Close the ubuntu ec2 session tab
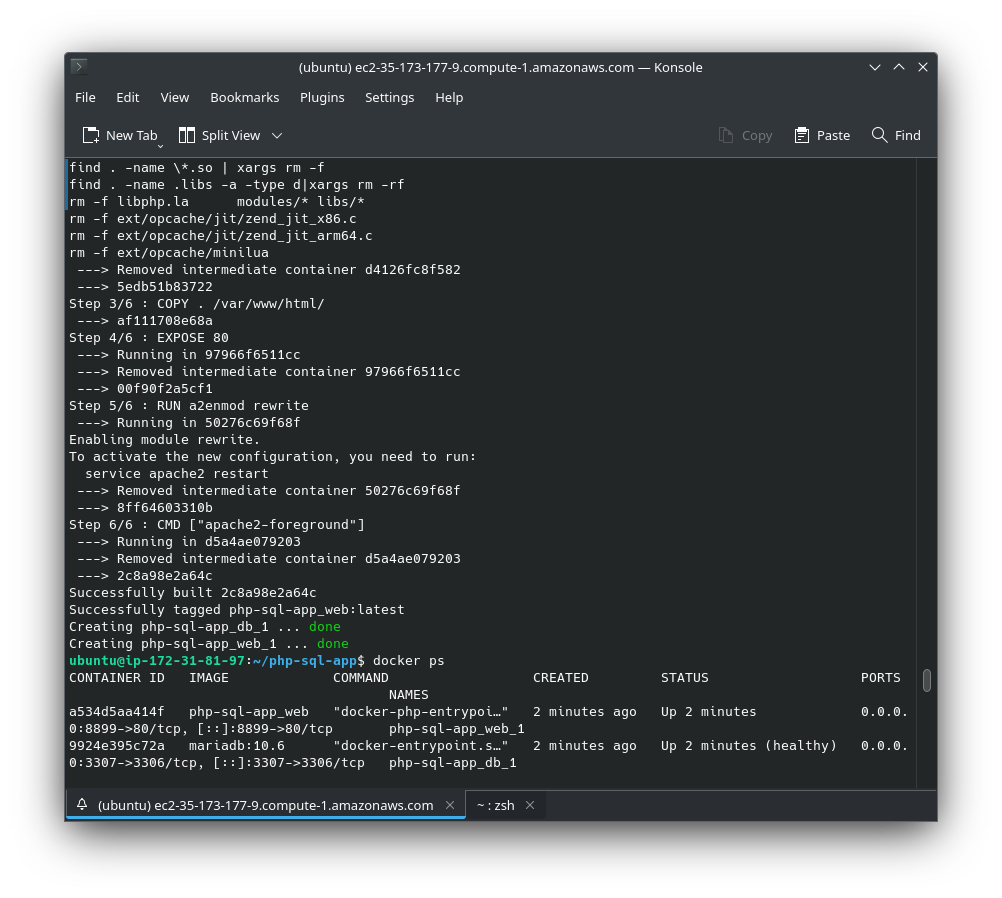Image resolution: width=1002 pixels, height=898 pixels. tap(450, 805)
